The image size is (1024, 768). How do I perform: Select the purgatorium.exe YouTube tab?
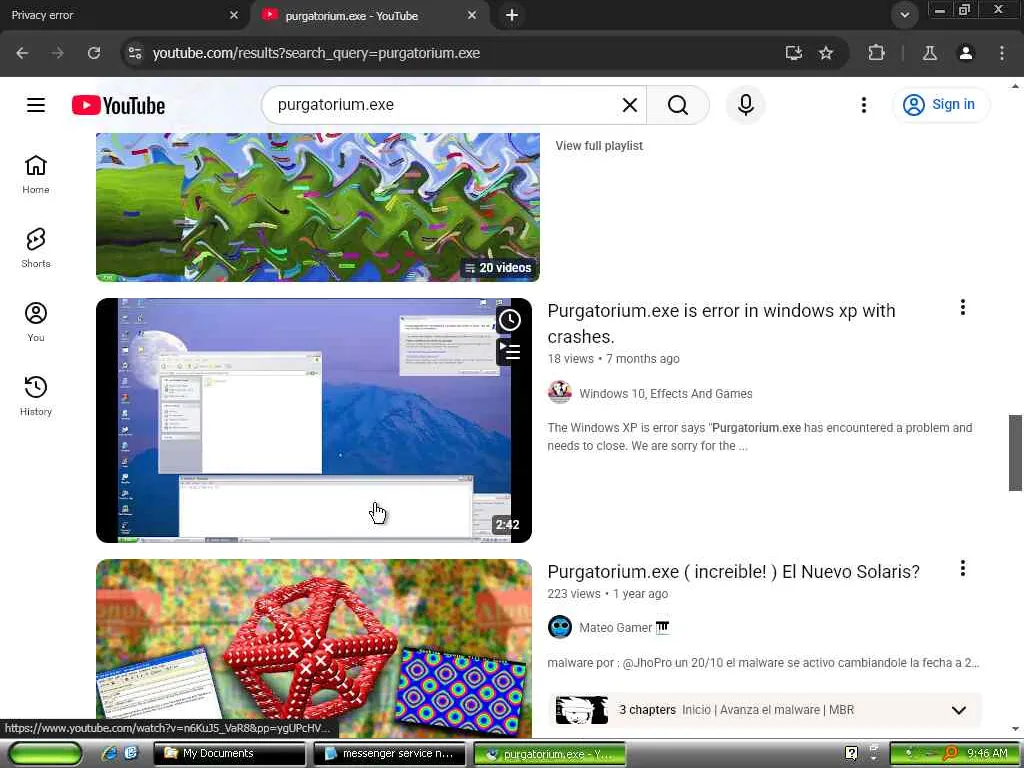[370, 15]
